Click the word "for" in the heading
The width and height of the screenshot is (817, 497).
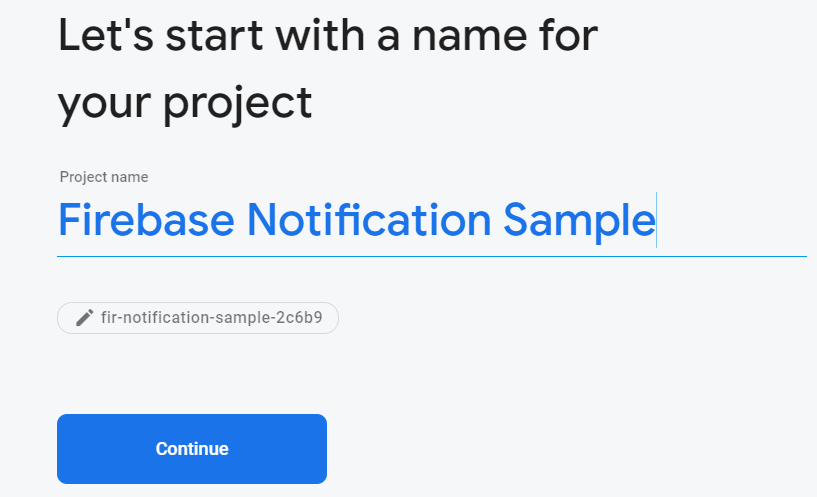(x=572, y=36)
